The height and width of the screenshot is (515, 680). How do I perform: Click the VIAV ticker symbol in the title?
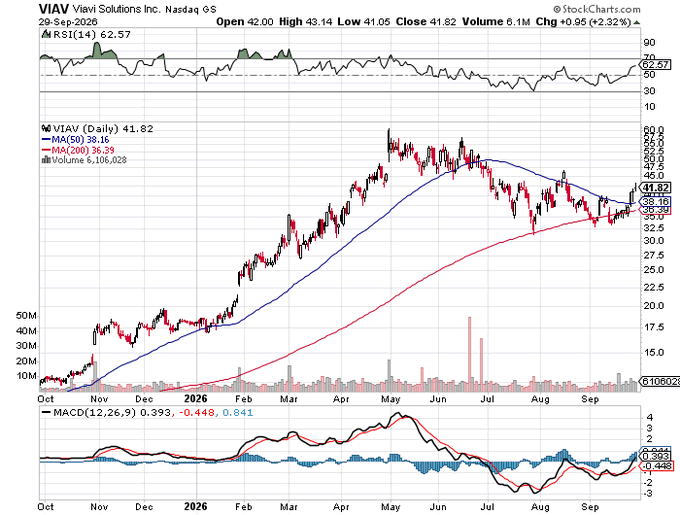54,9
